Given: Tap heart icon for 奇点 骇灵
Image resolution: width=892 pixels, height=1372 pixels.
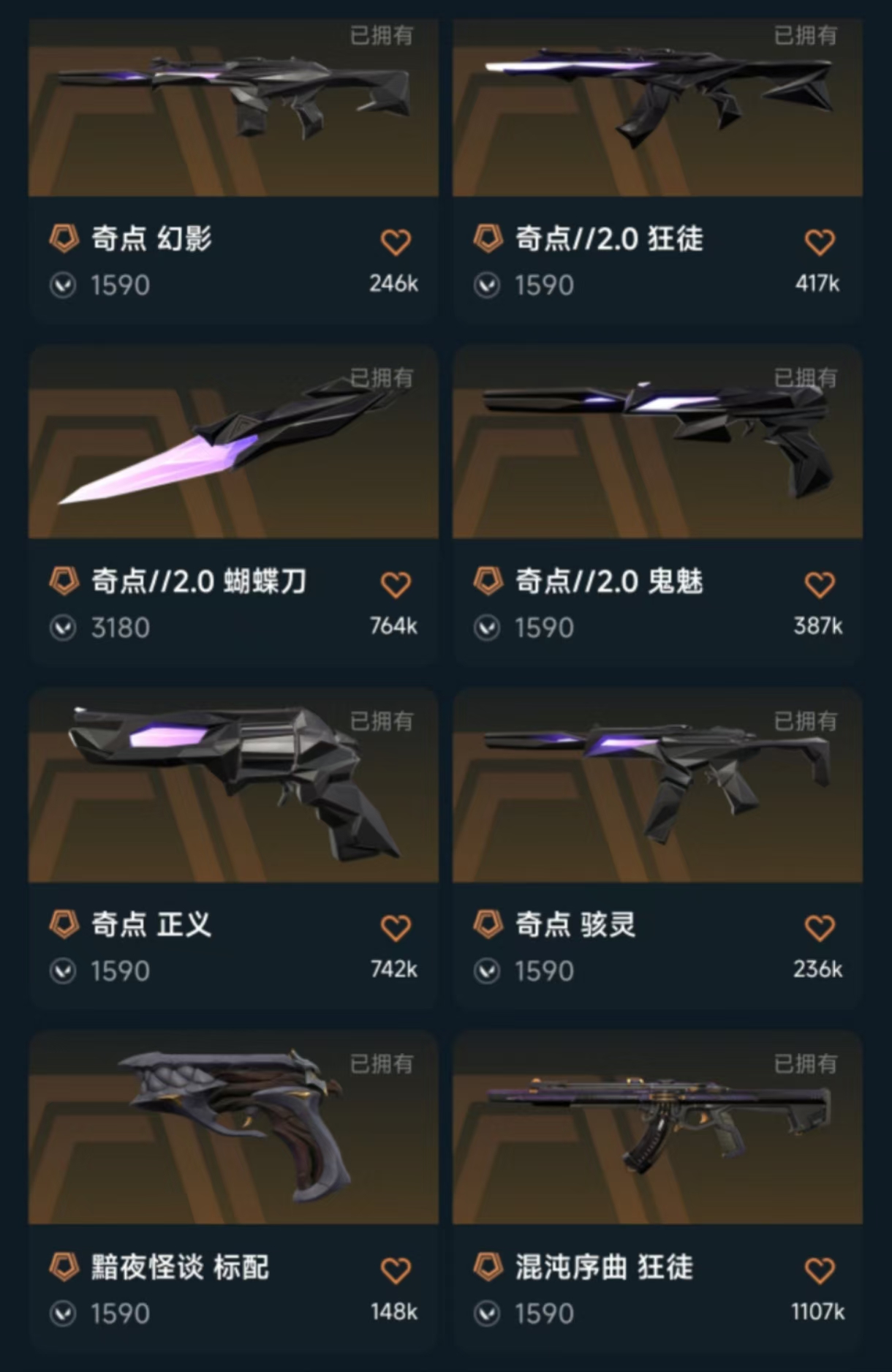Looking at the screenshot, I should tap(820, 928).
